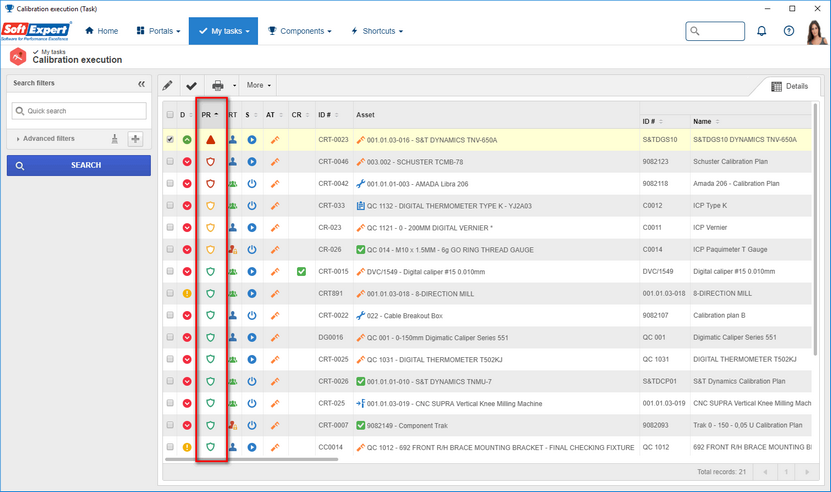Sort by the PR column header
Image resolution: width=831 pixels, height=492 pixels.
pyautogui.click(x=210, y=115)
